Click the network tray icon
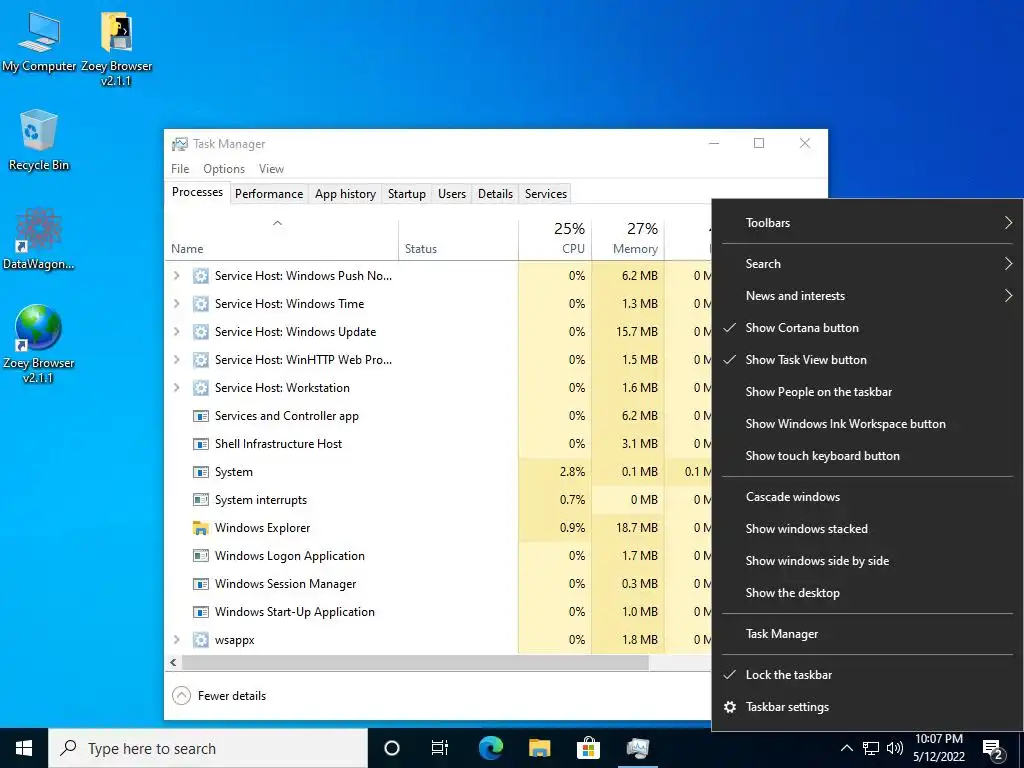This screenshot has height=768, width=1024. 871,748
